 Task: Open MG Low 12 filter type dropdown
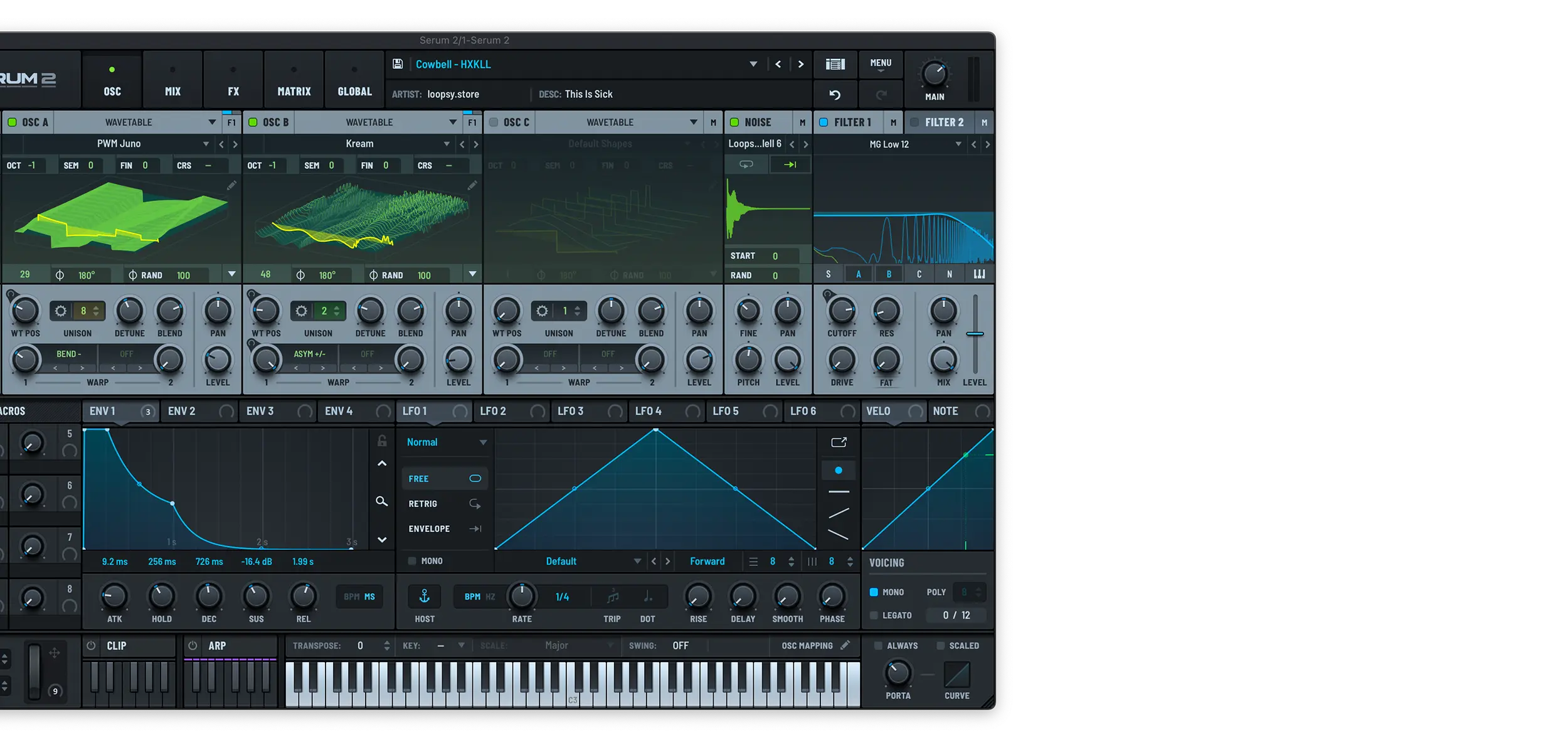958,144
